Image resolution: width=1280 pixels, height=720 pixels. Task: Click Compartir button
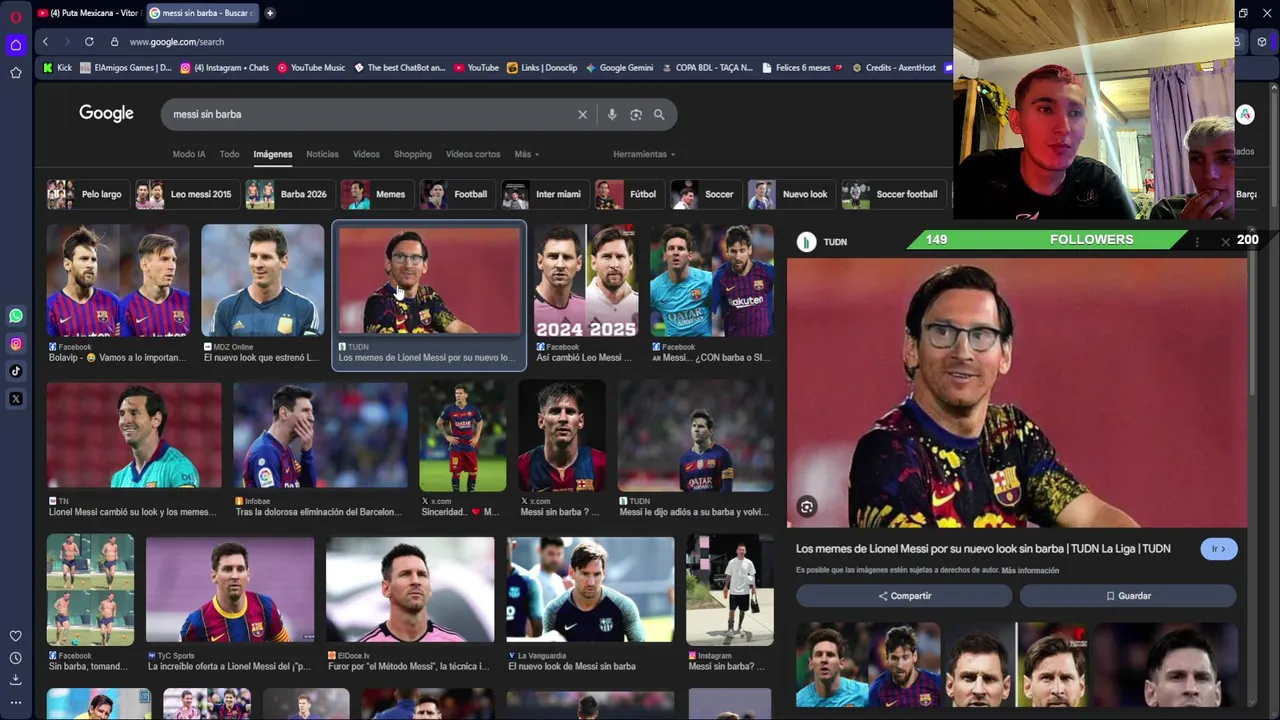pos(904,596)
